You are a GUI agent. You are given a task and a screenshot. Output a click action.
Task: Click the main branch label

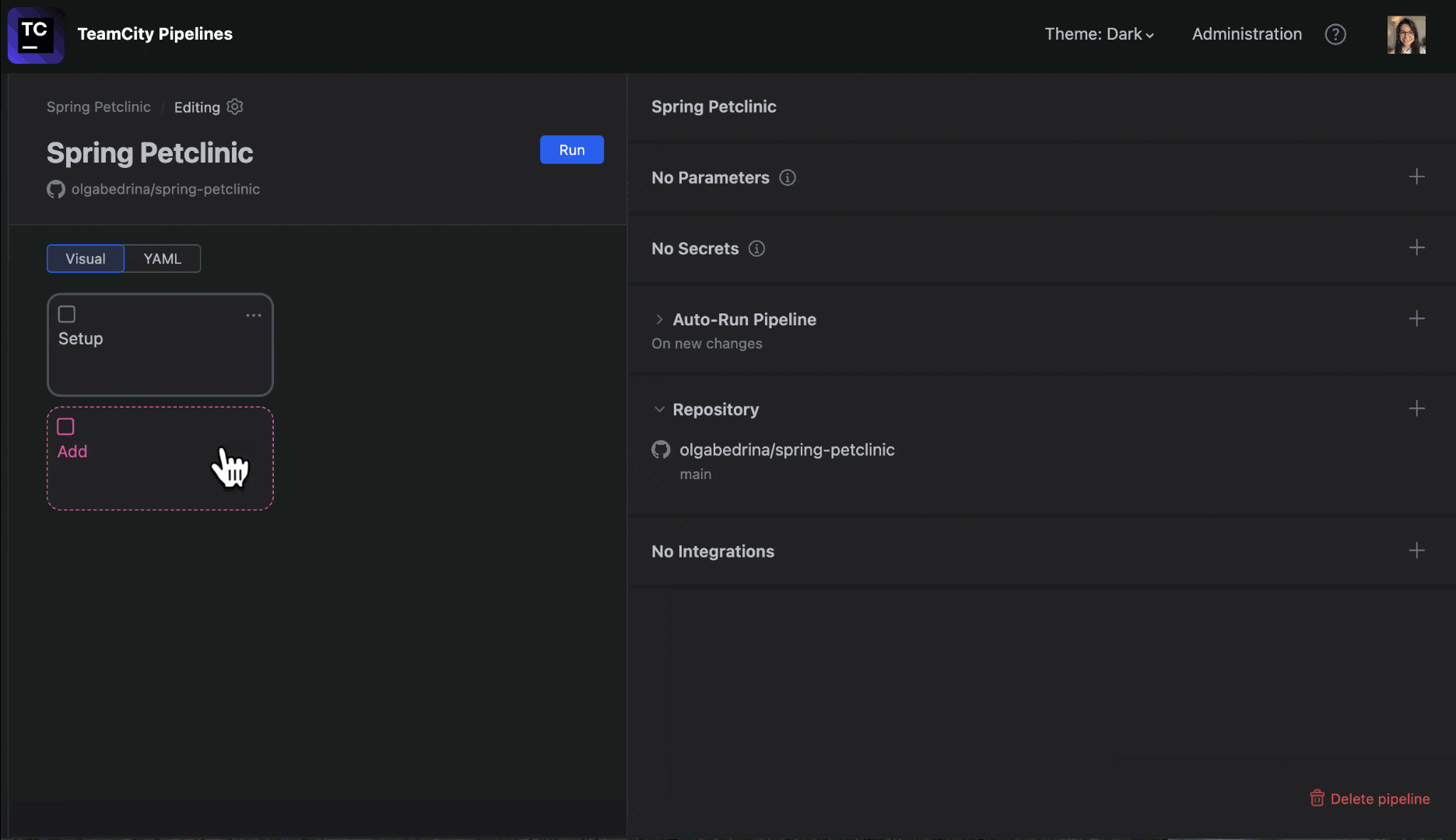click(696, 474)
